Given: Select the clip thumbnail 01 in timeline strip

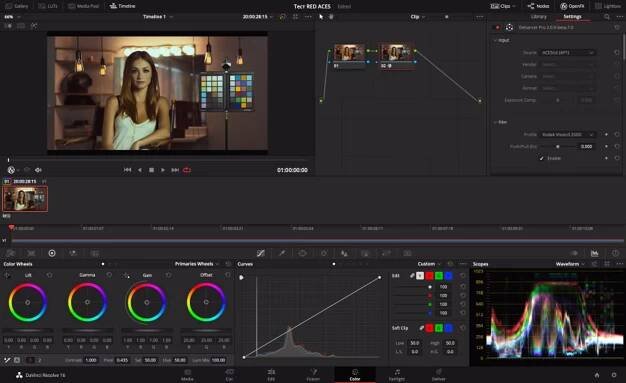Looking at the screenshot, I should (25, 198).
